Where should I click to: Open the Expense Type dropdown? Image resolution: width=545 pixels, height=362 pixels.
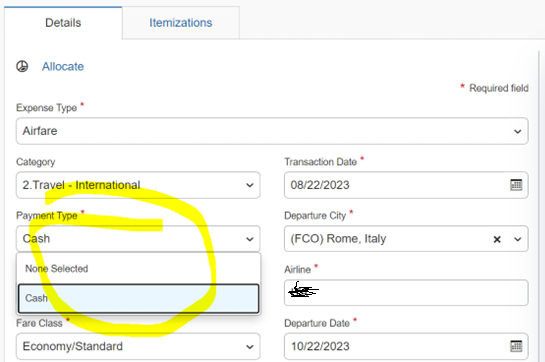click(272, 131)
